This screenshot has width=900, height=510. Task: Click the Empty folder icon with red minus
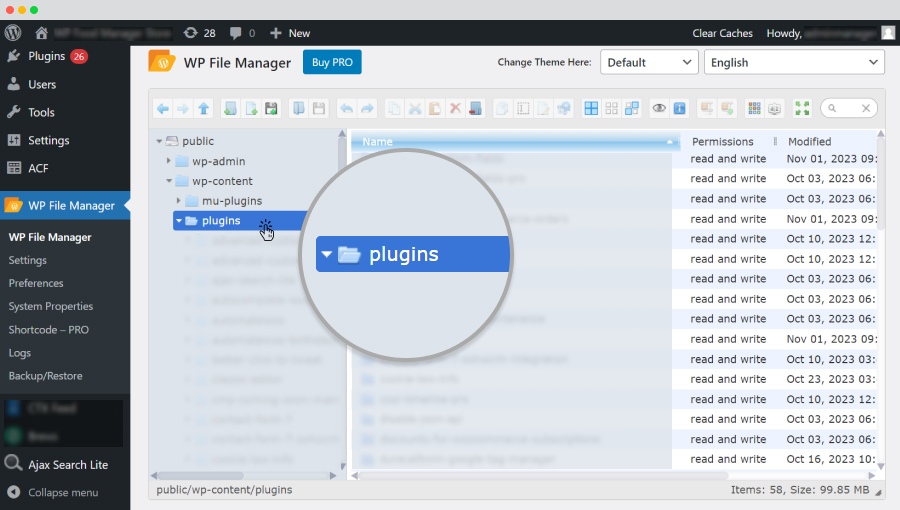pyautogui.click(x=475, y=108)
